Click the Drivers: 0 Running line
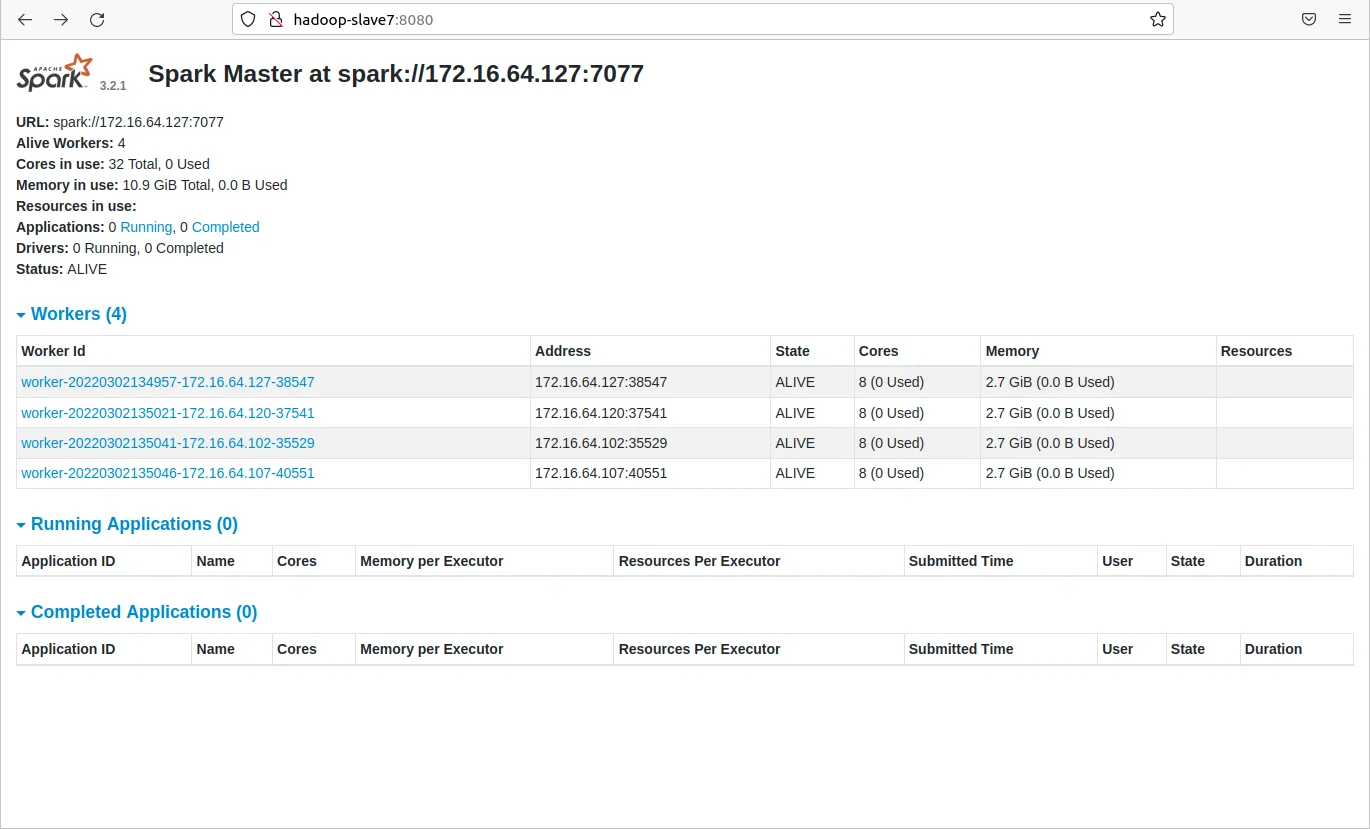This screenshot has width=1370, height=829. (x=120, y=248)
